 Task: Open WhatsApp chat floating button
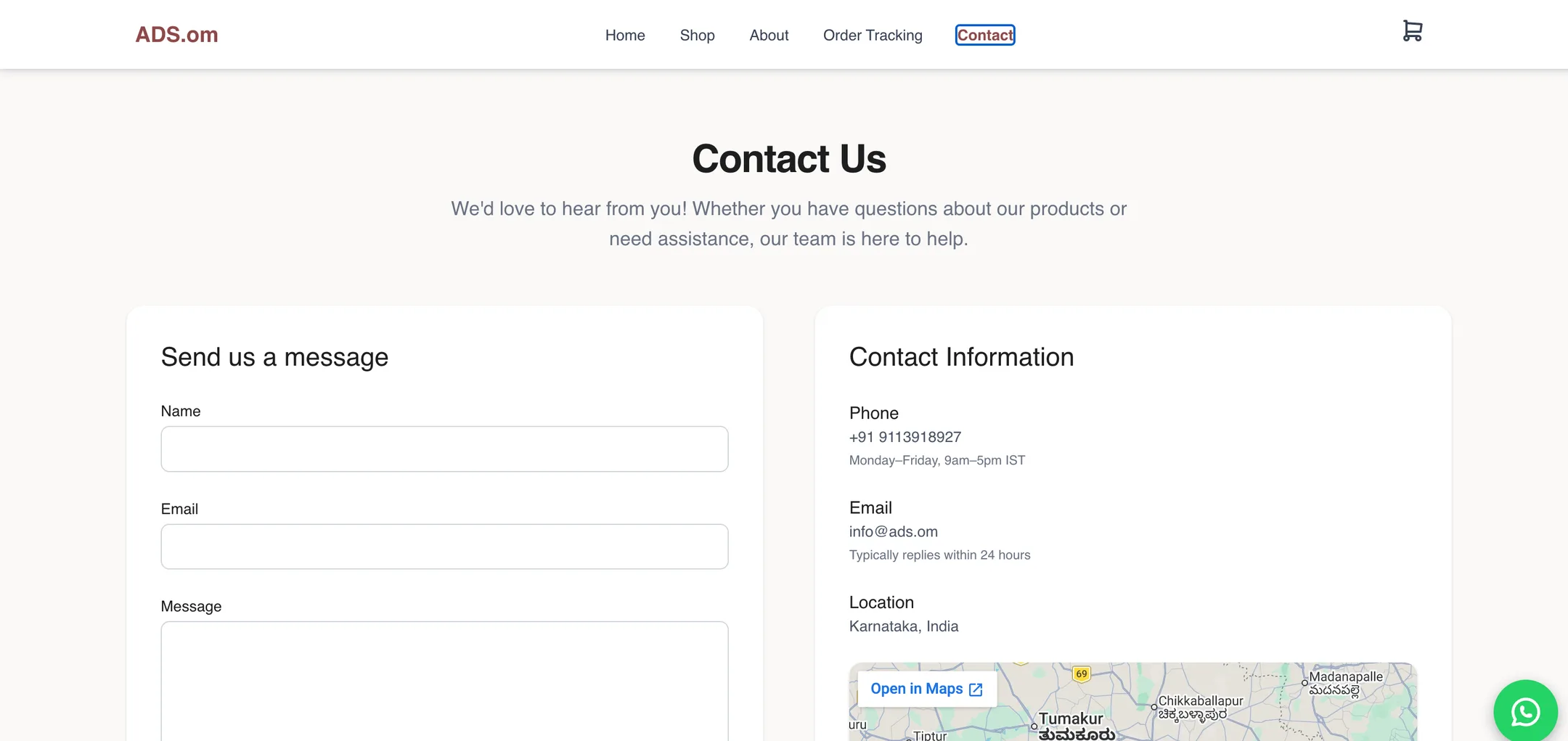(x=1525, y=711)
